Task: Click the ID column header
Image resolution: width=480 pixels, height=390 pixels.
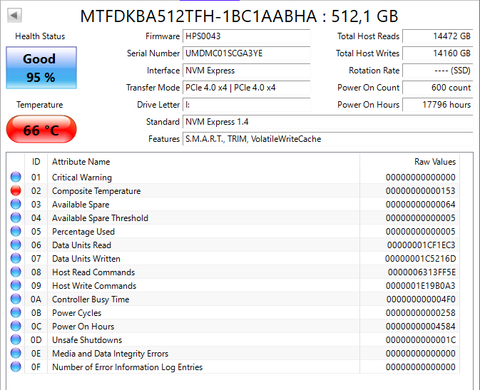Action: point(36,162)
